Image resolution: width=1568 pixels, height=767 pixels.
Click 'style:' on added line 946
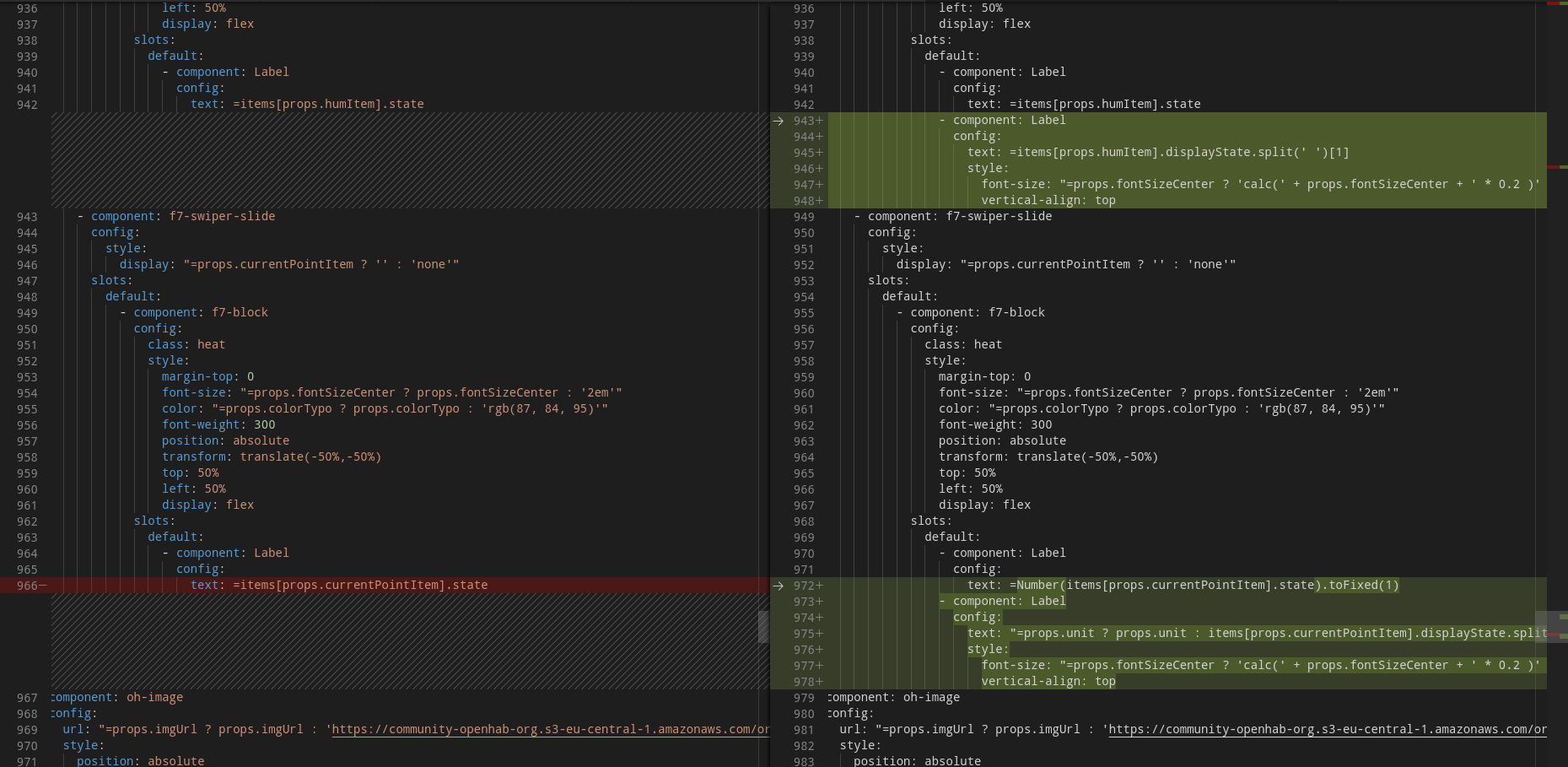(988, 169)
